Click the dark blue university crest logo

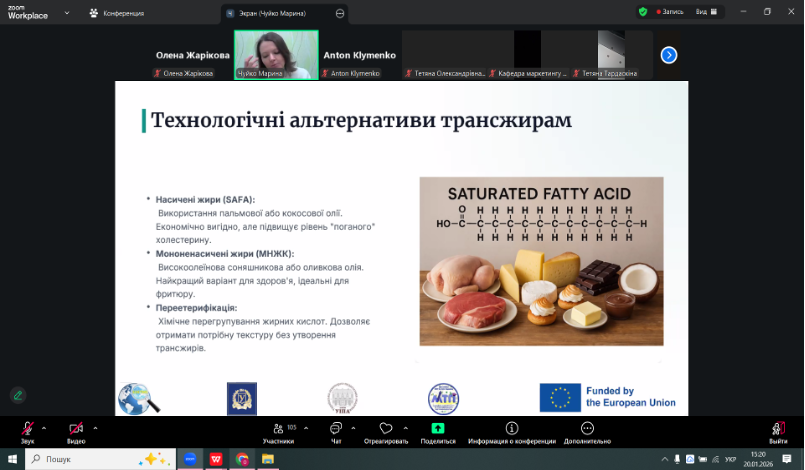point(242,399)
